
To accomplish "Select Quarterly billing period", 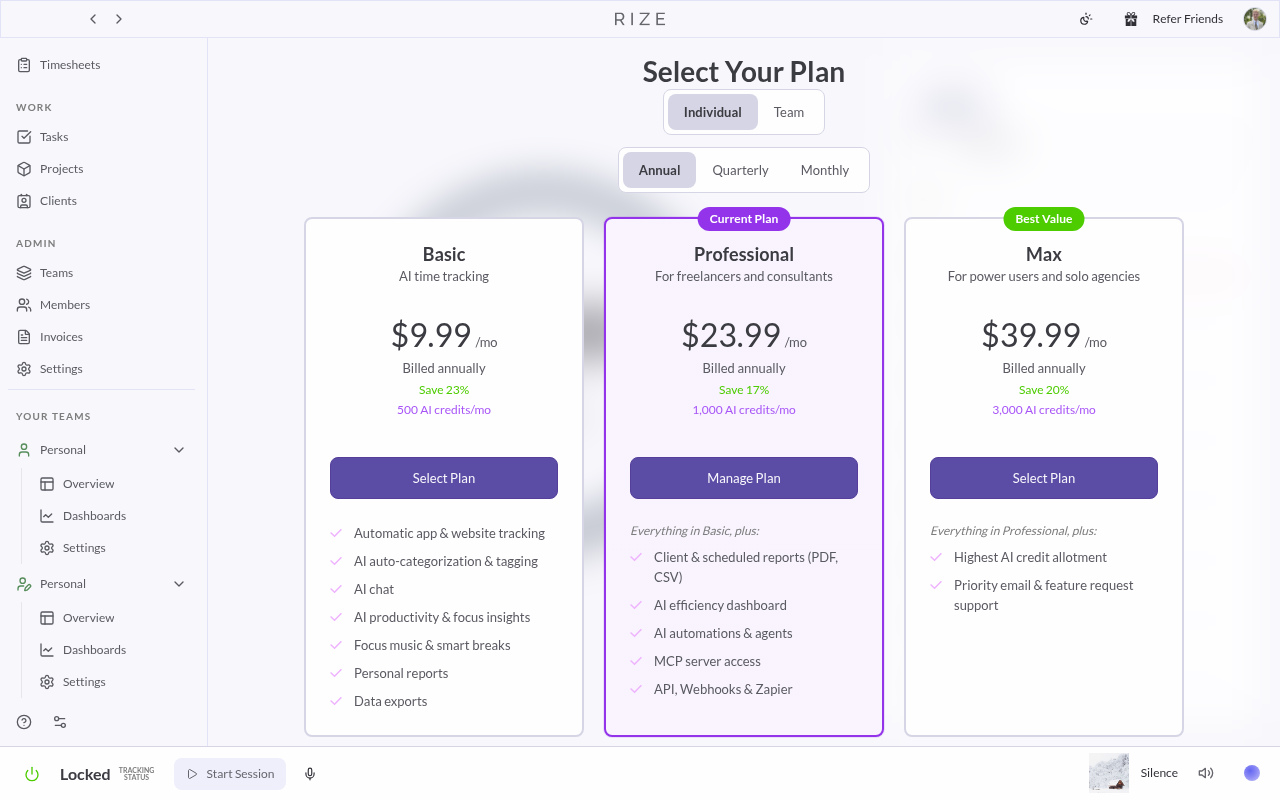I will [x=740, y=170].
